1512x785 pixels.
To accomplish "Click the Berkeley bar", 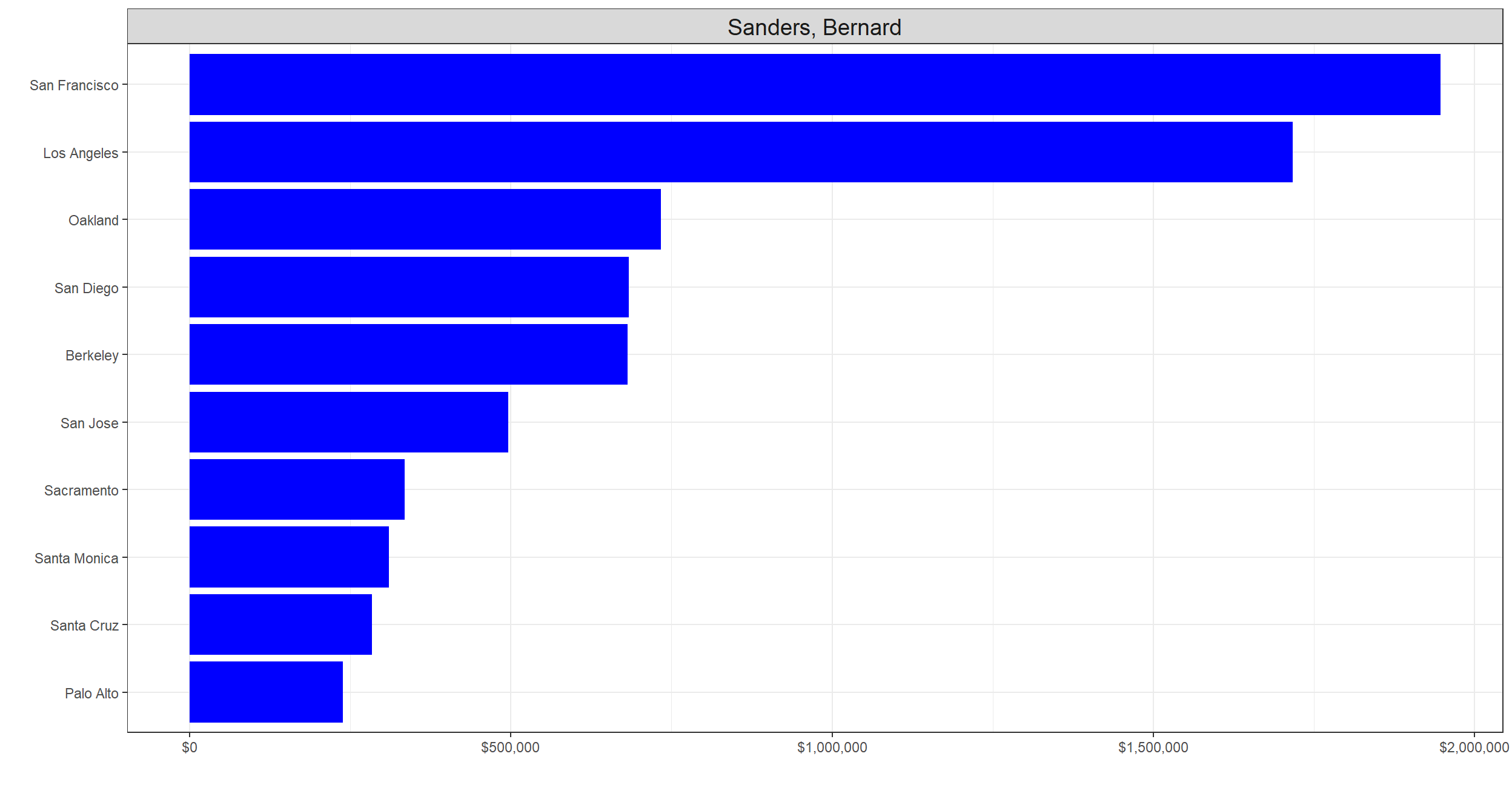I will coord(408,354).
